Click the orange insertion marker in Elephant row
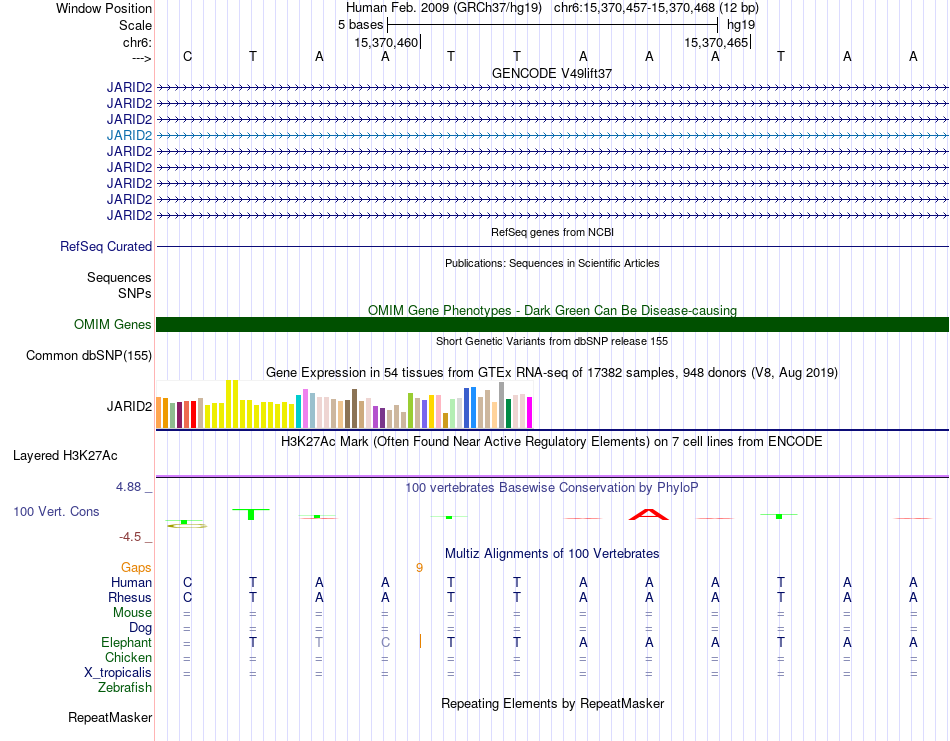 (x=420, y=641)
